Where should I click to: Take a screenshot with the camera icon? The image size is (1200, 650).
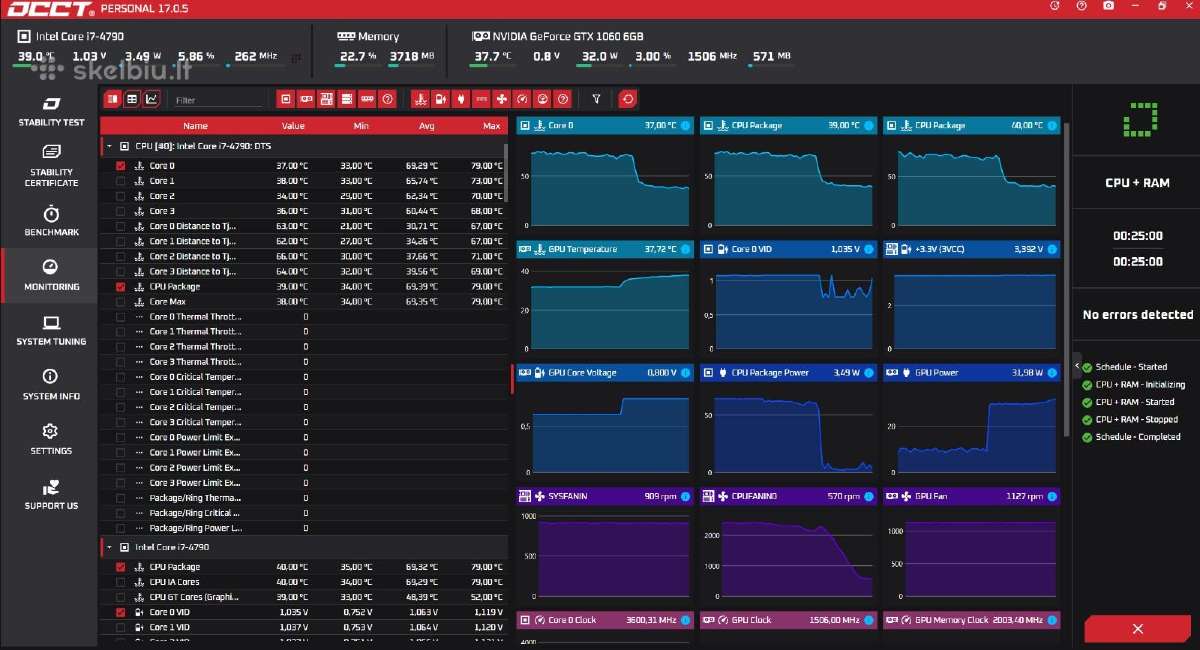[x=1108, y=6]
